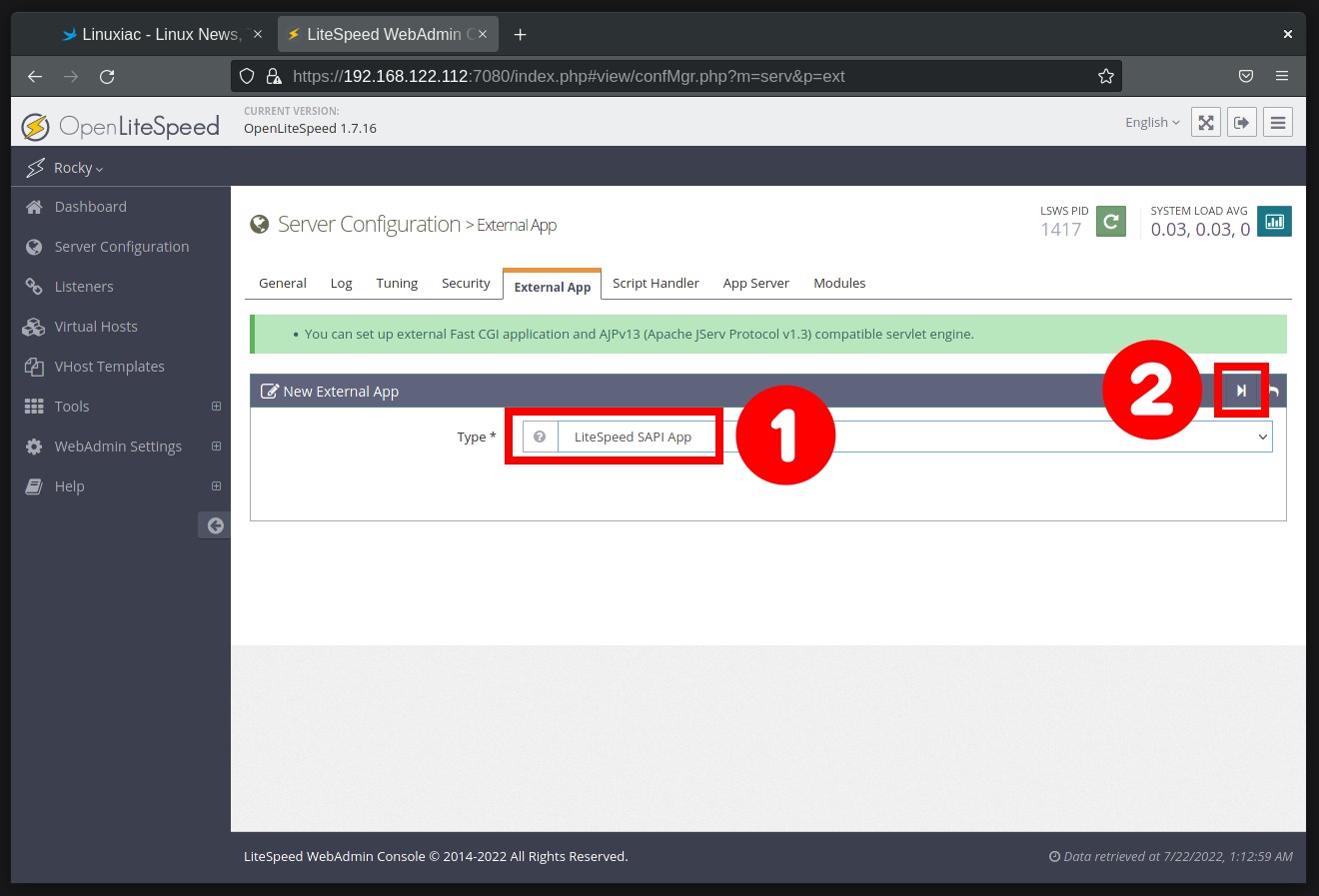Click the Dashboard home icon
Screen dimensions: 1319x896
coord(34,207)
